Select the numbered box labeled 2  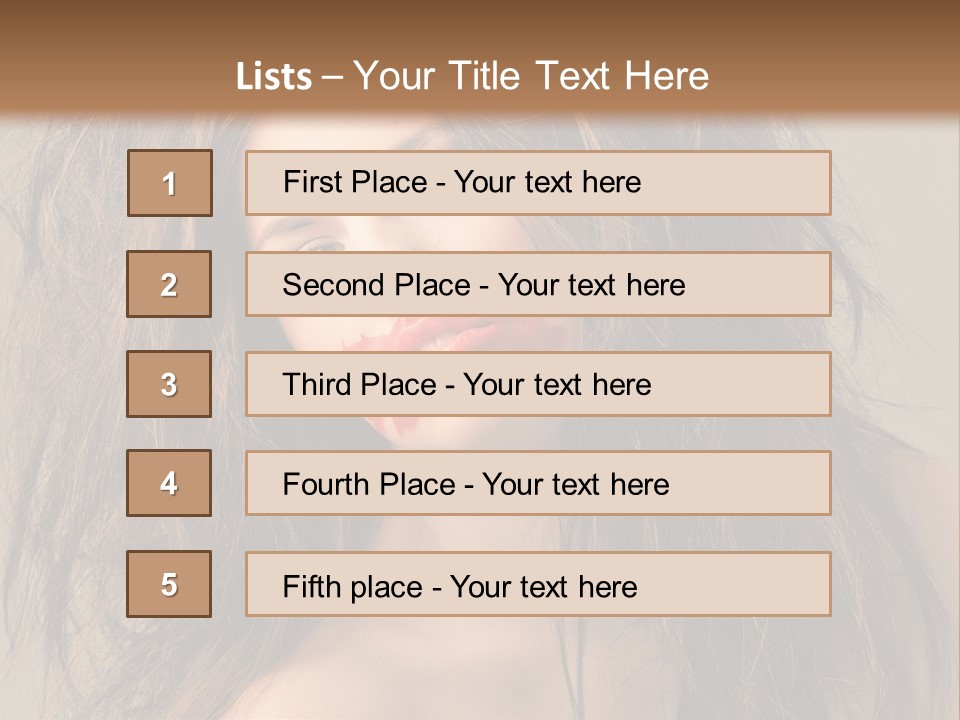(169, 284)
